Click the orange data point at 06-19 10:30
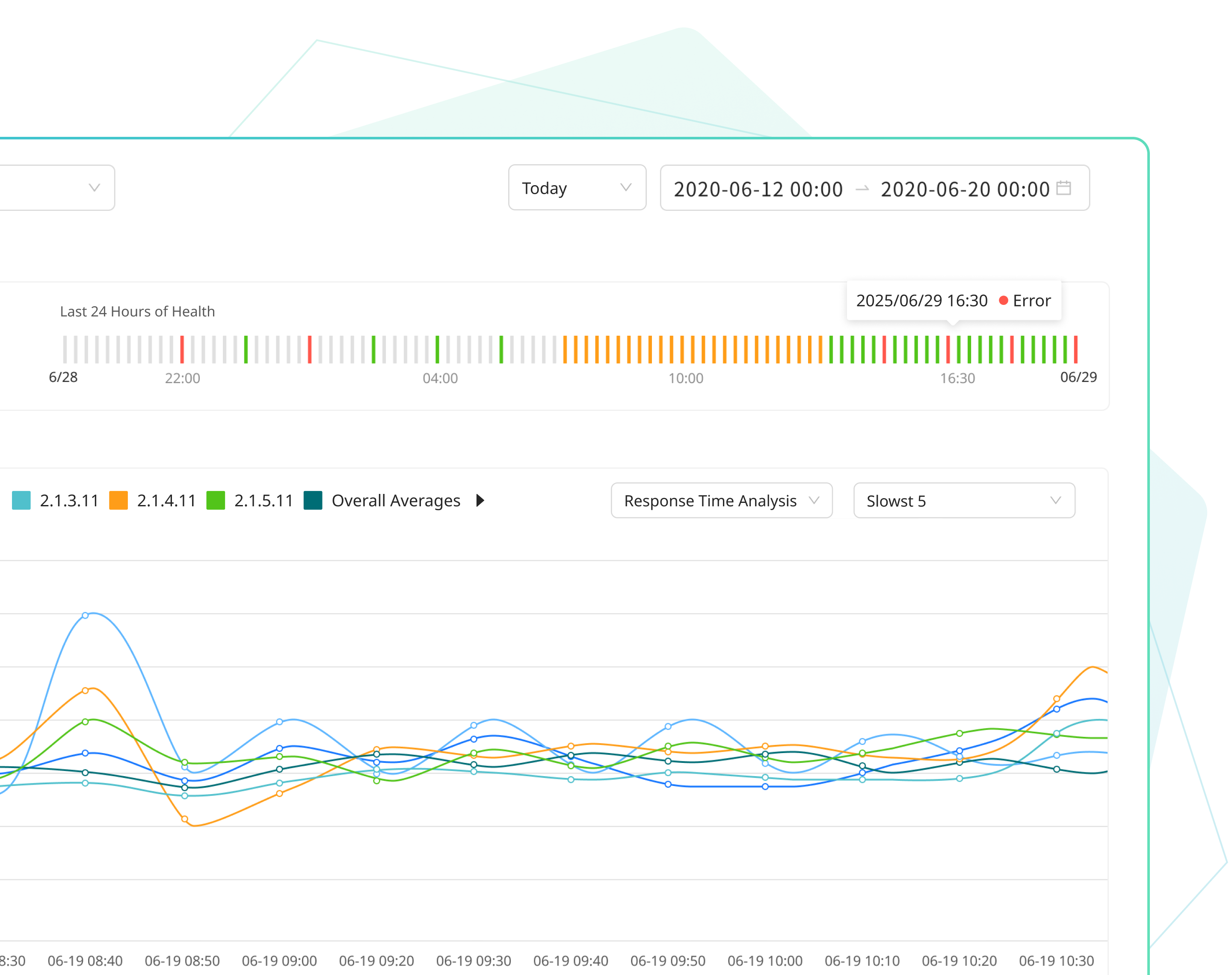The image size is (1232, 975). tap(1056, 699)
